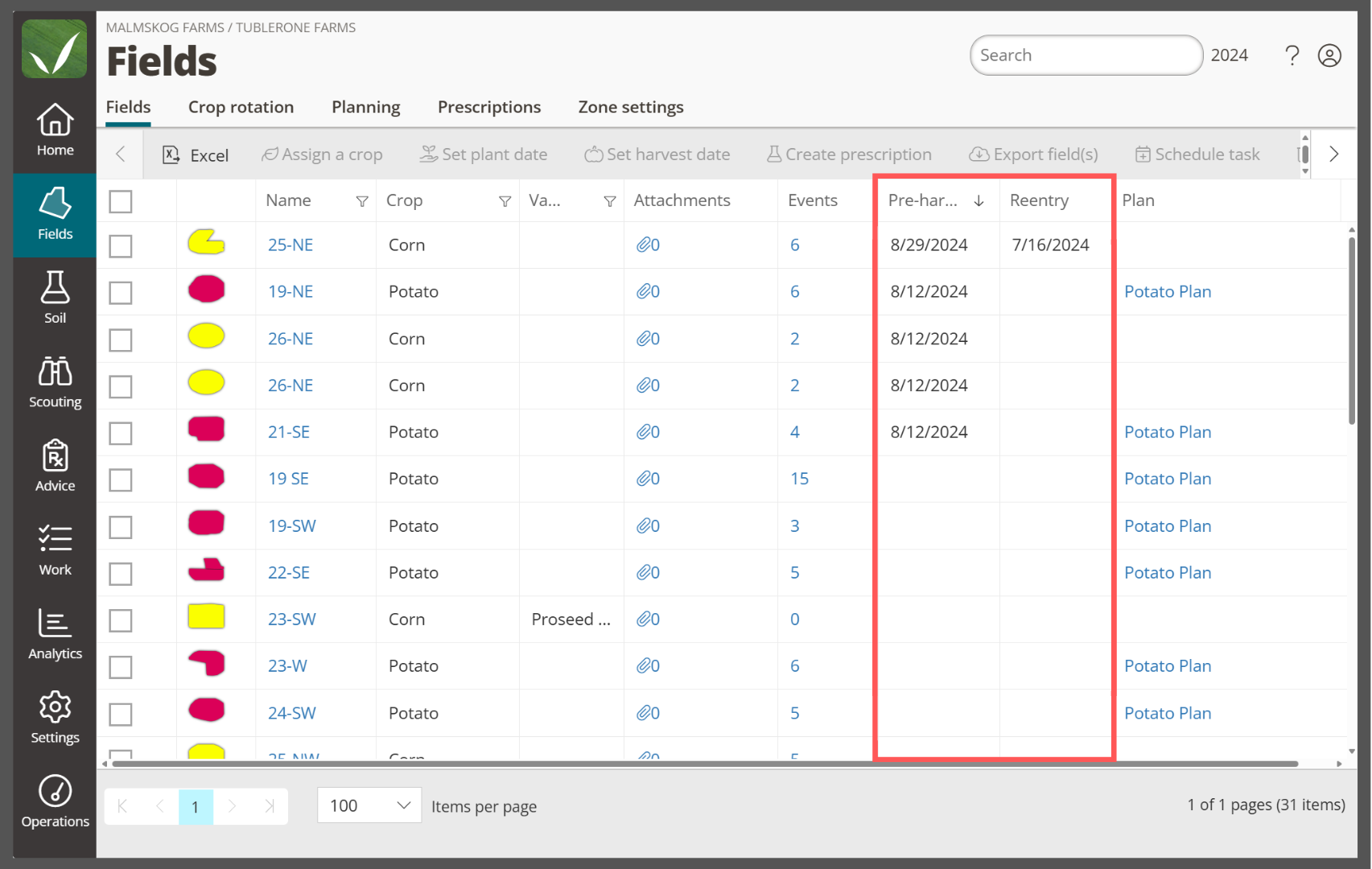Open Potato Plan link for 24-SW
The image size is (1372, 869).
1168,713
